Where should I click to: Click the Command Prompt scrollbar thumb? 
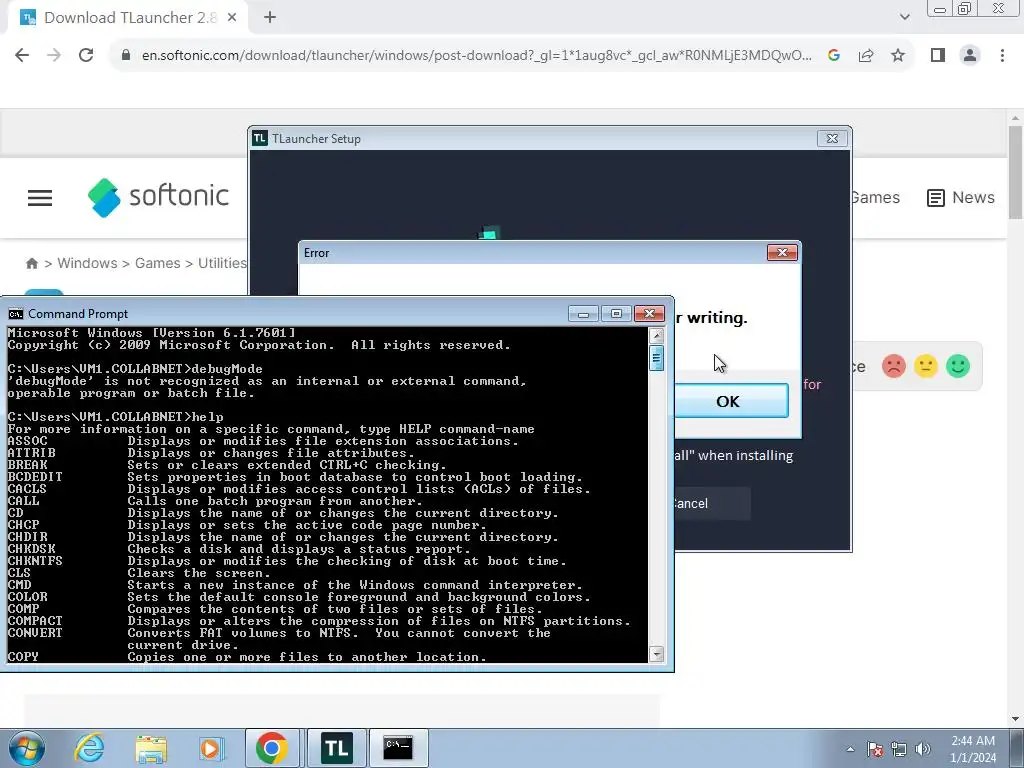point(656,358)
